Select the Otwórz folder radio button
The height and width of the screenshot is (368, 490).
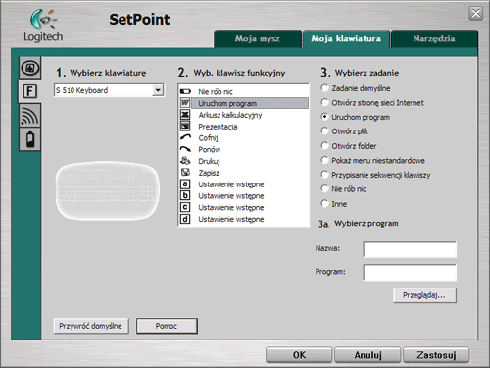[324, 145]
